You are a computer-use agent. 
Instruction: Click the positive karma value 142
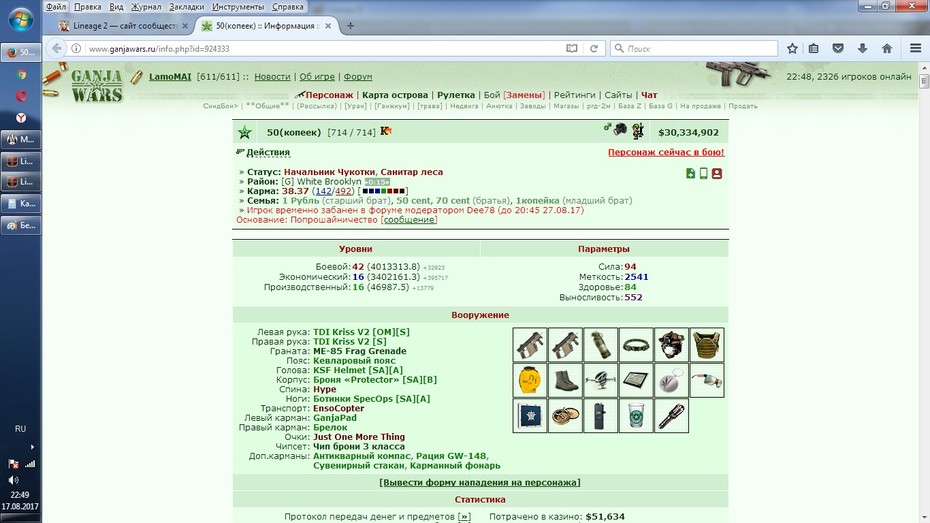(323, 191)
